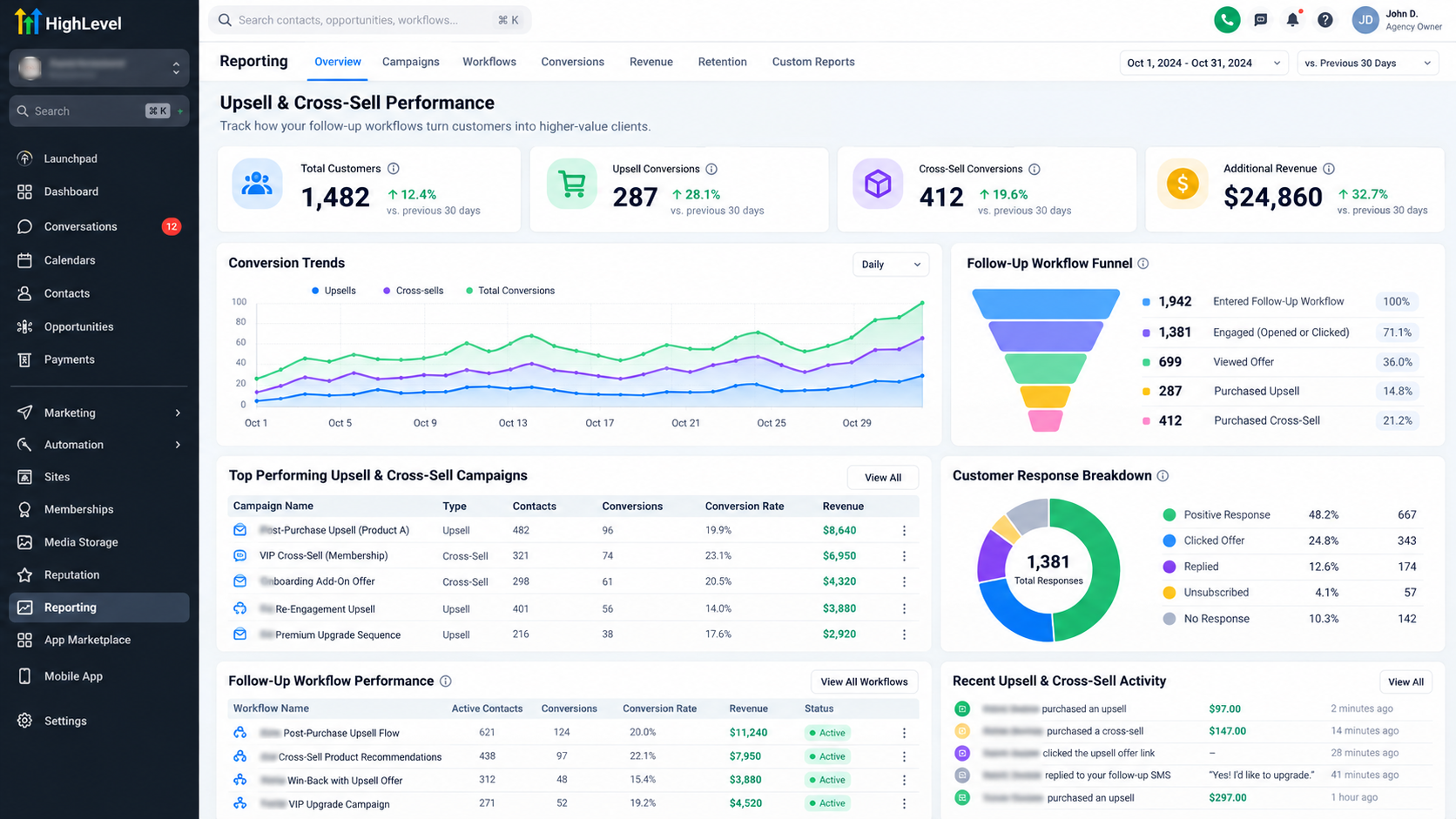The width and height of the screenshot is (1456, 819).
Task: Toggle Cross-sells series in chart legend
Action: tap(413, 291)
